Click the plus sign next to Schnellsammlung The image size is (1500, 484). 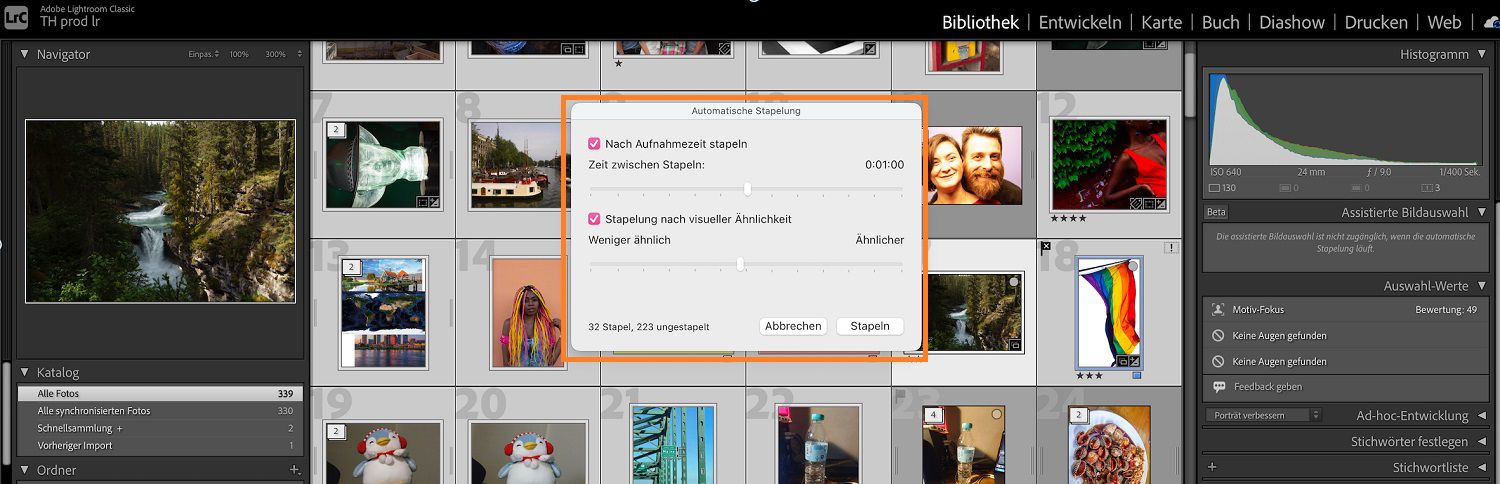click(x=119, y=428)
